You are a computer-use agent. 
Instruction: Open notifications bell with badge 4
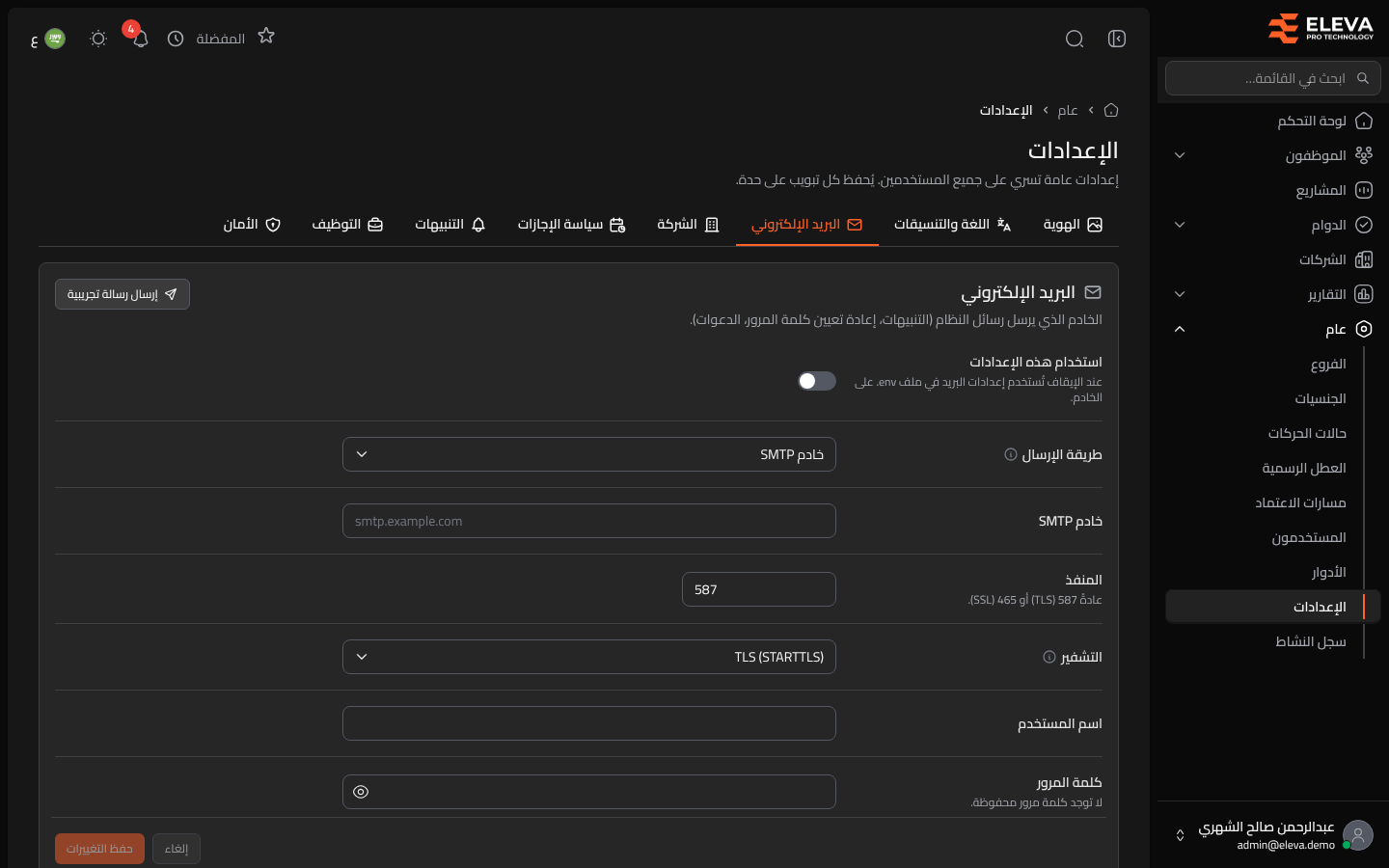click(140, 39)
